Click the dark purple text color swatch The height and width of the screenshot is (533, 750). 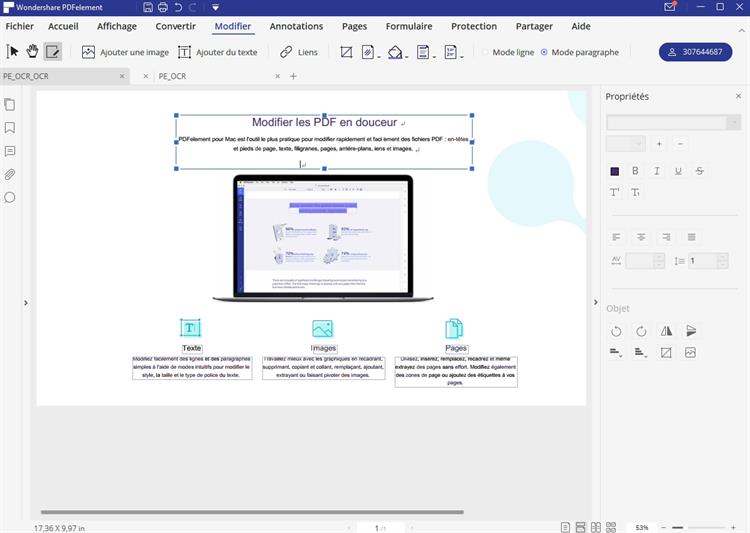point(615,171)
